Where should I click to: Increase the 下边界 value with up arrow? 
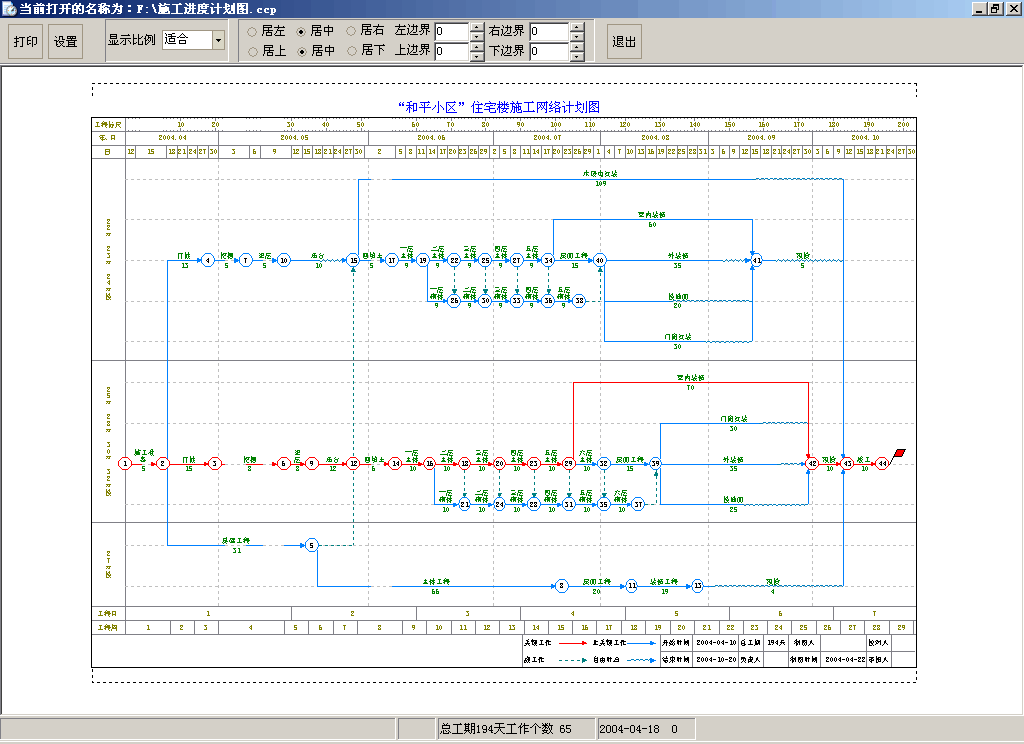tap(577, 47)
